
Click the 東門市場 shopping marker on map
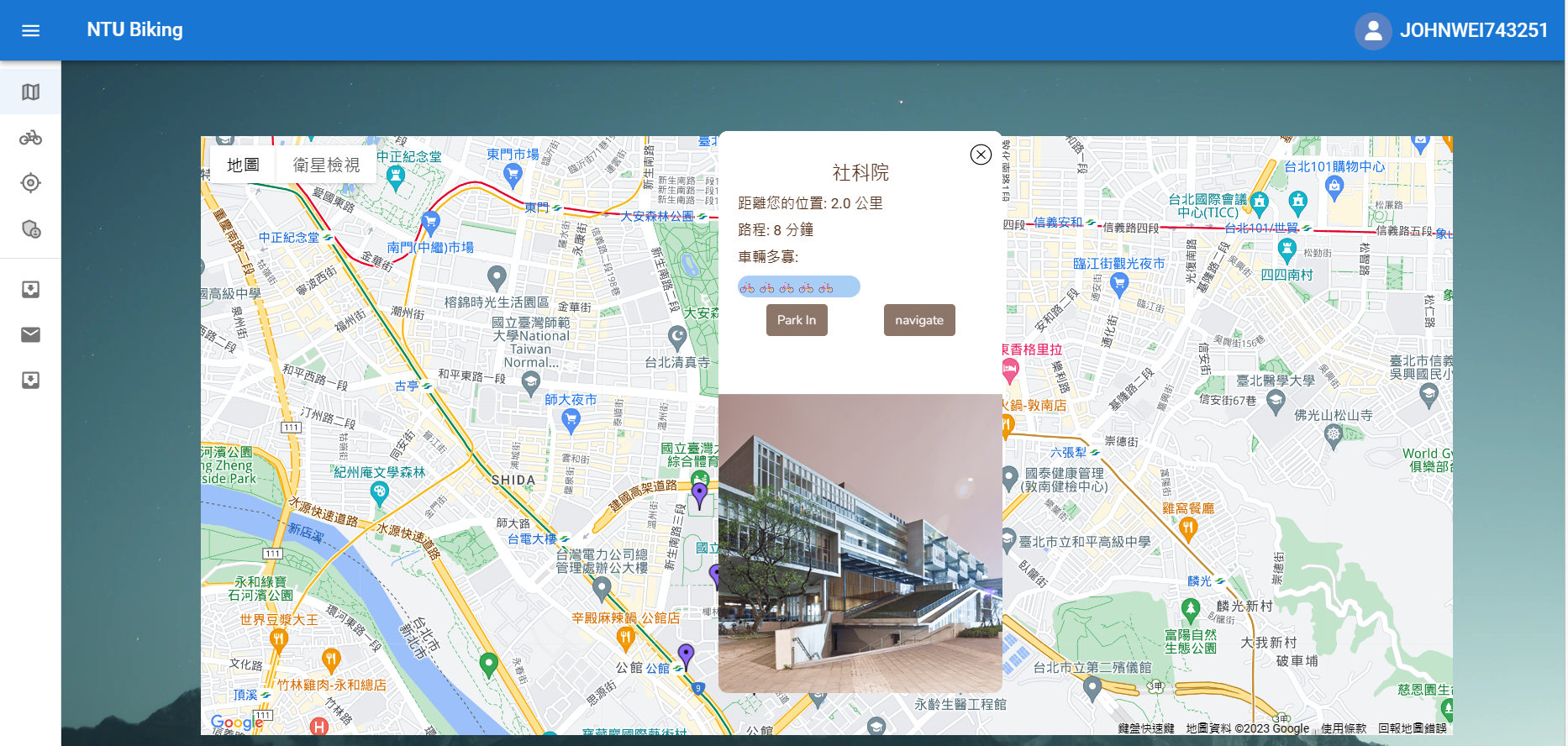513,175
